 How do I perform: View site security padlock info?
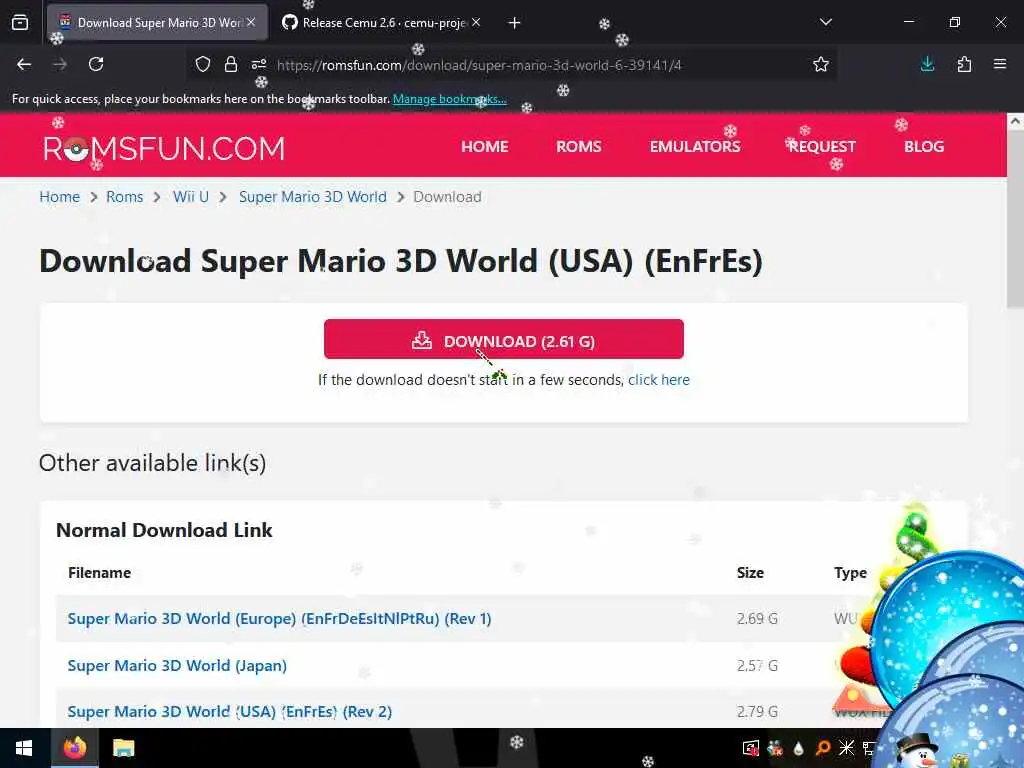(x=231, y=64)
